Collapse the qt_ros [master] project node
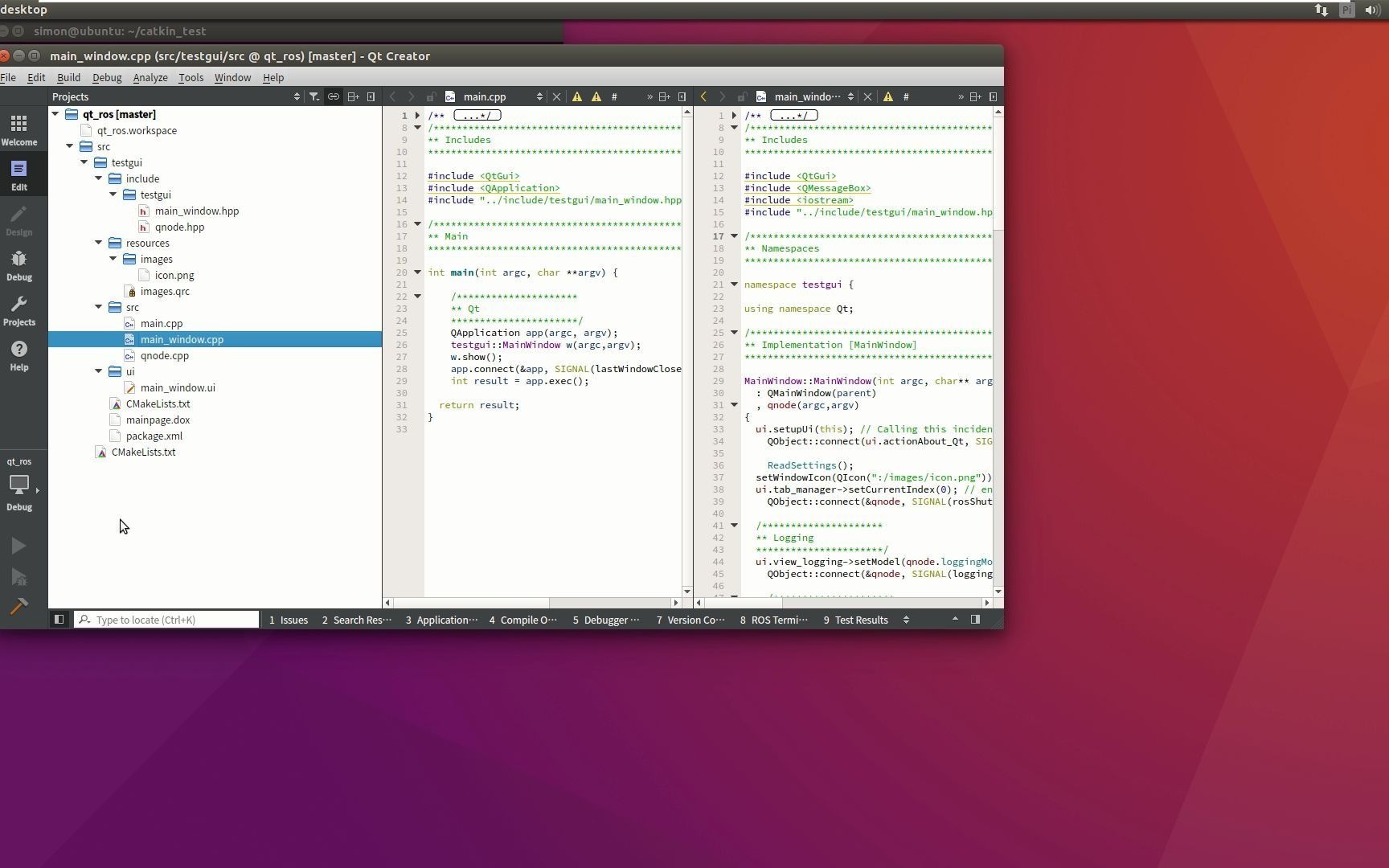Screen dimensions: 1389x868 pyautogui.click(x=55, y=114)
